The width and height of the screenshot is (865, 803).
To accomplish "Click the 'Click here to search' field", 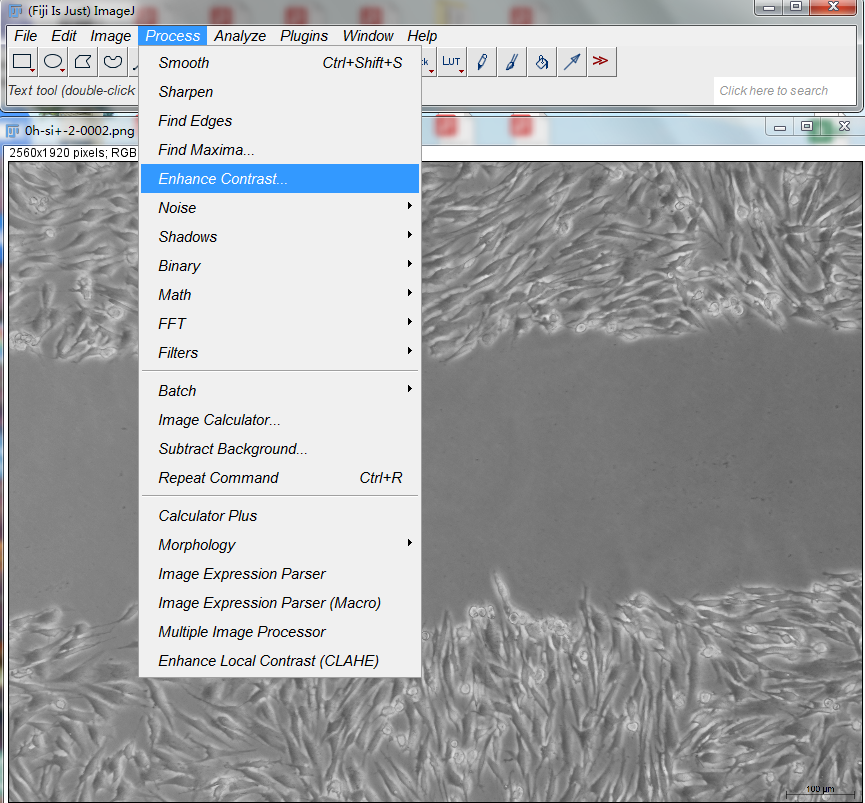I will pyautogui.click(x=784, y=90).
